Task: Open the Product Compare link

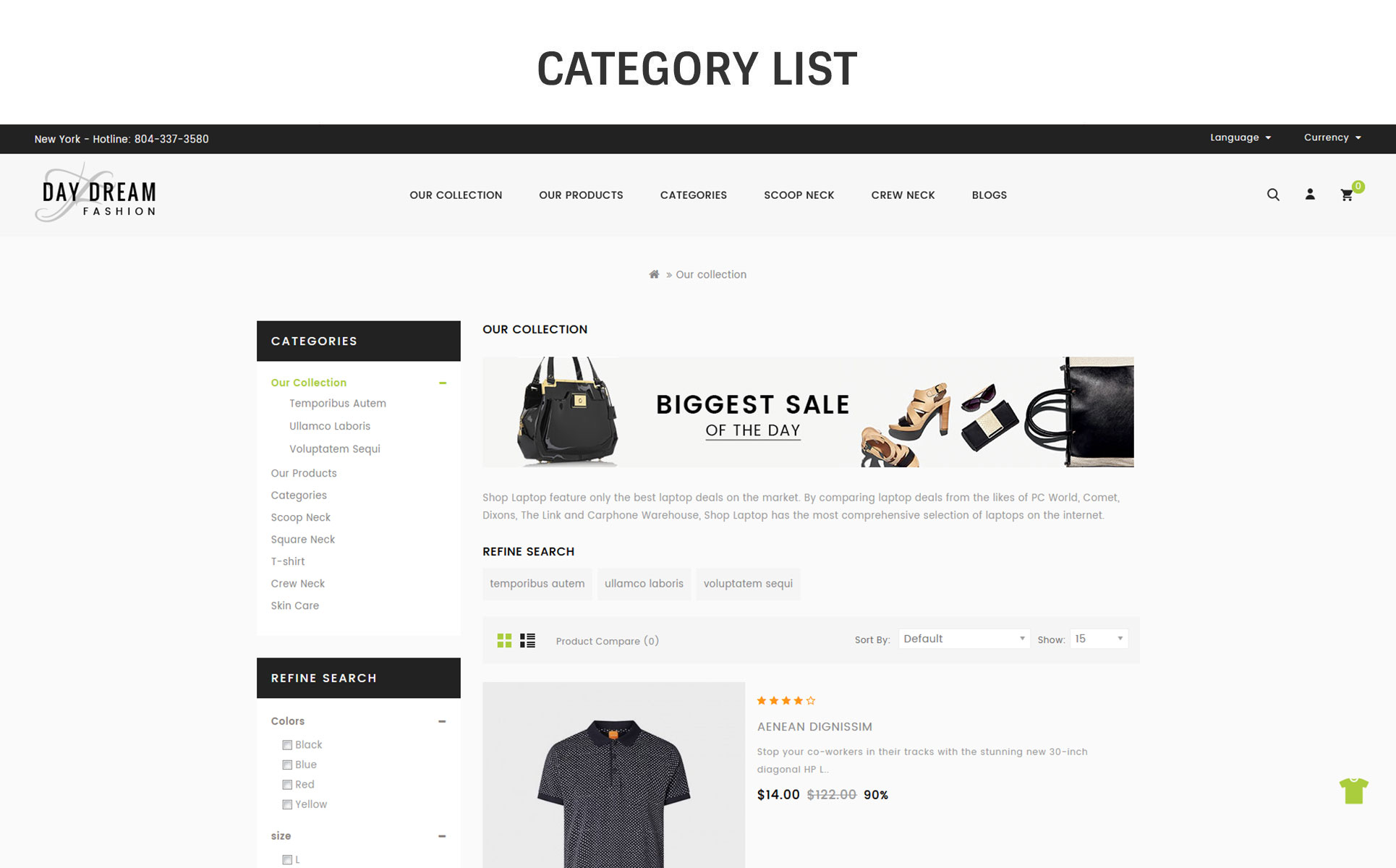Action: coord(607,641)
